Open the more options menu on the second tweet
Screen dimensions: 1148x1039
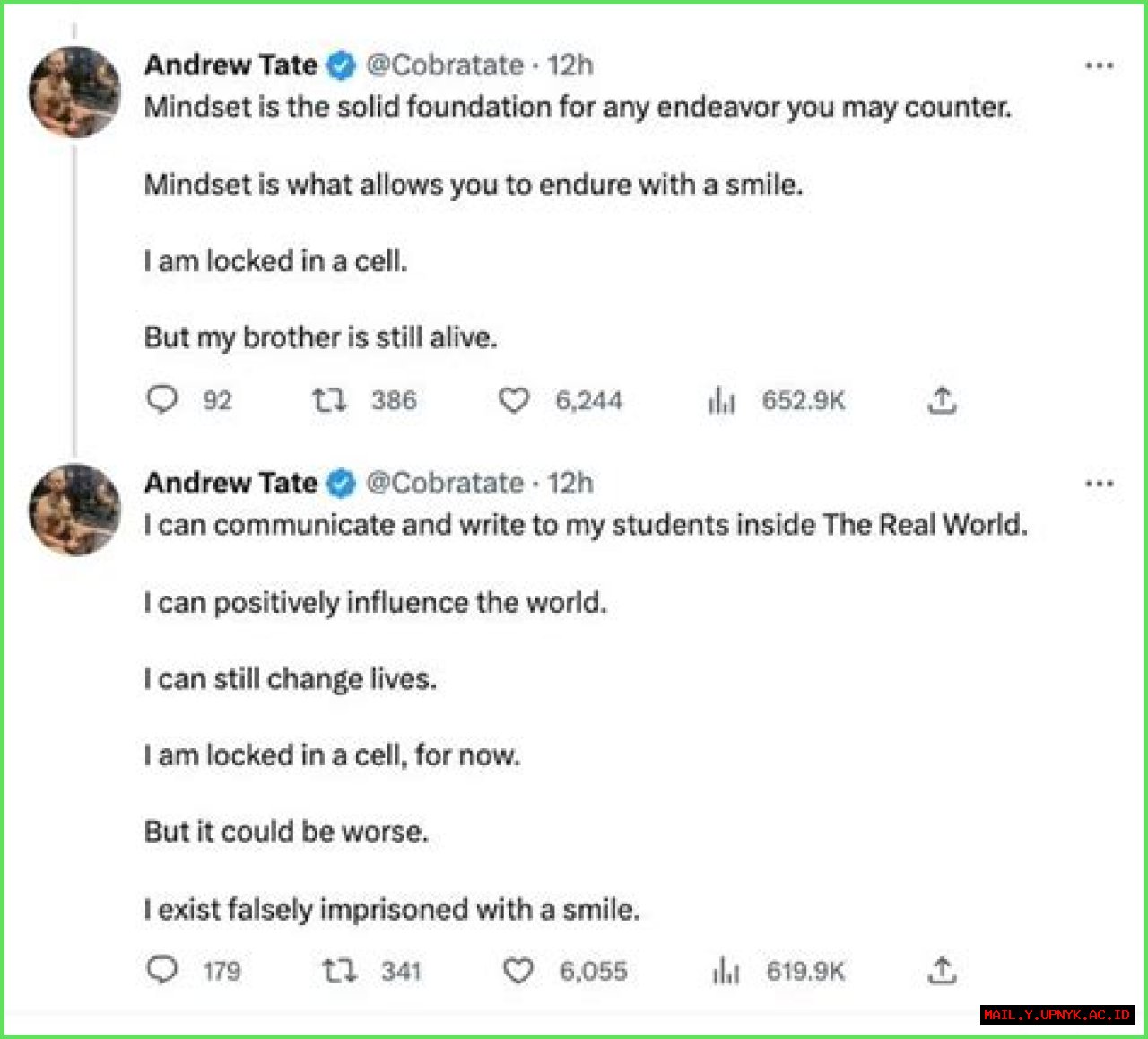pyautogui.click(x=1100, y=483)
